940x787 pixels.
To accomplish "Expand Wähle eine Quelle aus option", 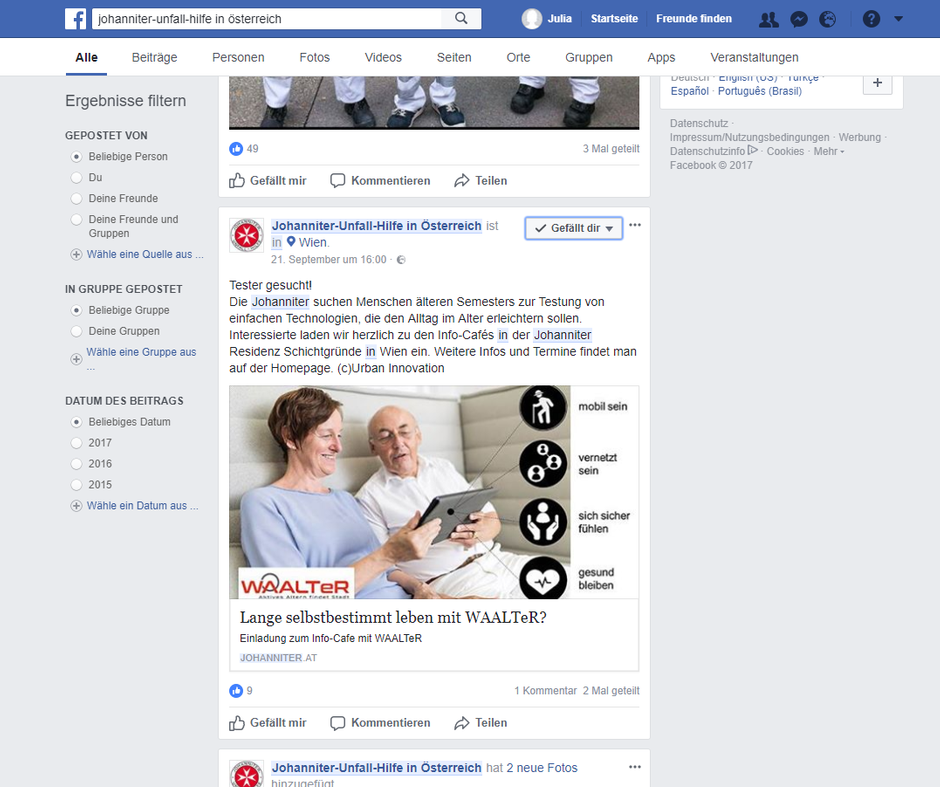I will point(145,255).
